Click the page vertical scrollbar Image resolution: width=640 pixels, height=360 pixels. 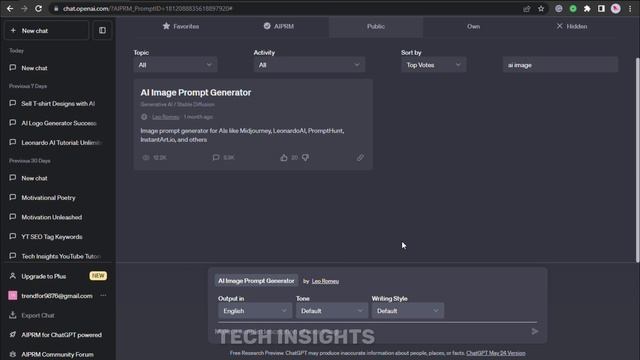tap(638, 160)
